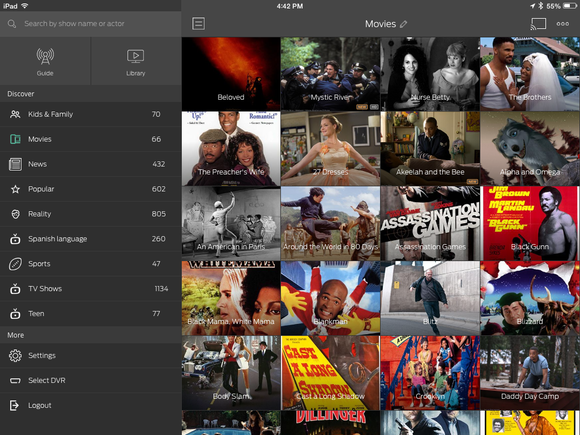Tap the battery indicator in status bar

point(569,6)
